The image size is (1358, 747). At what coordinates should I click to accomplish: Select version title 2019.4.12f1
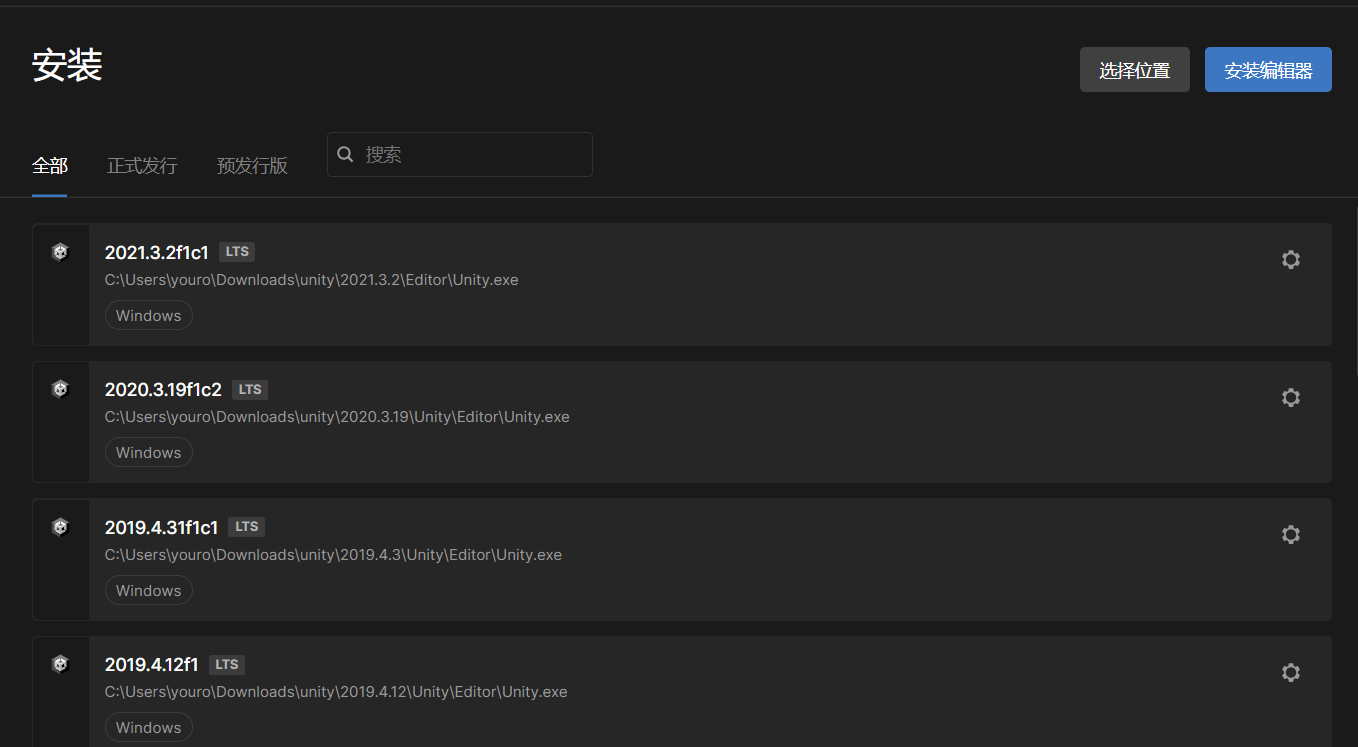coord(152,665)
